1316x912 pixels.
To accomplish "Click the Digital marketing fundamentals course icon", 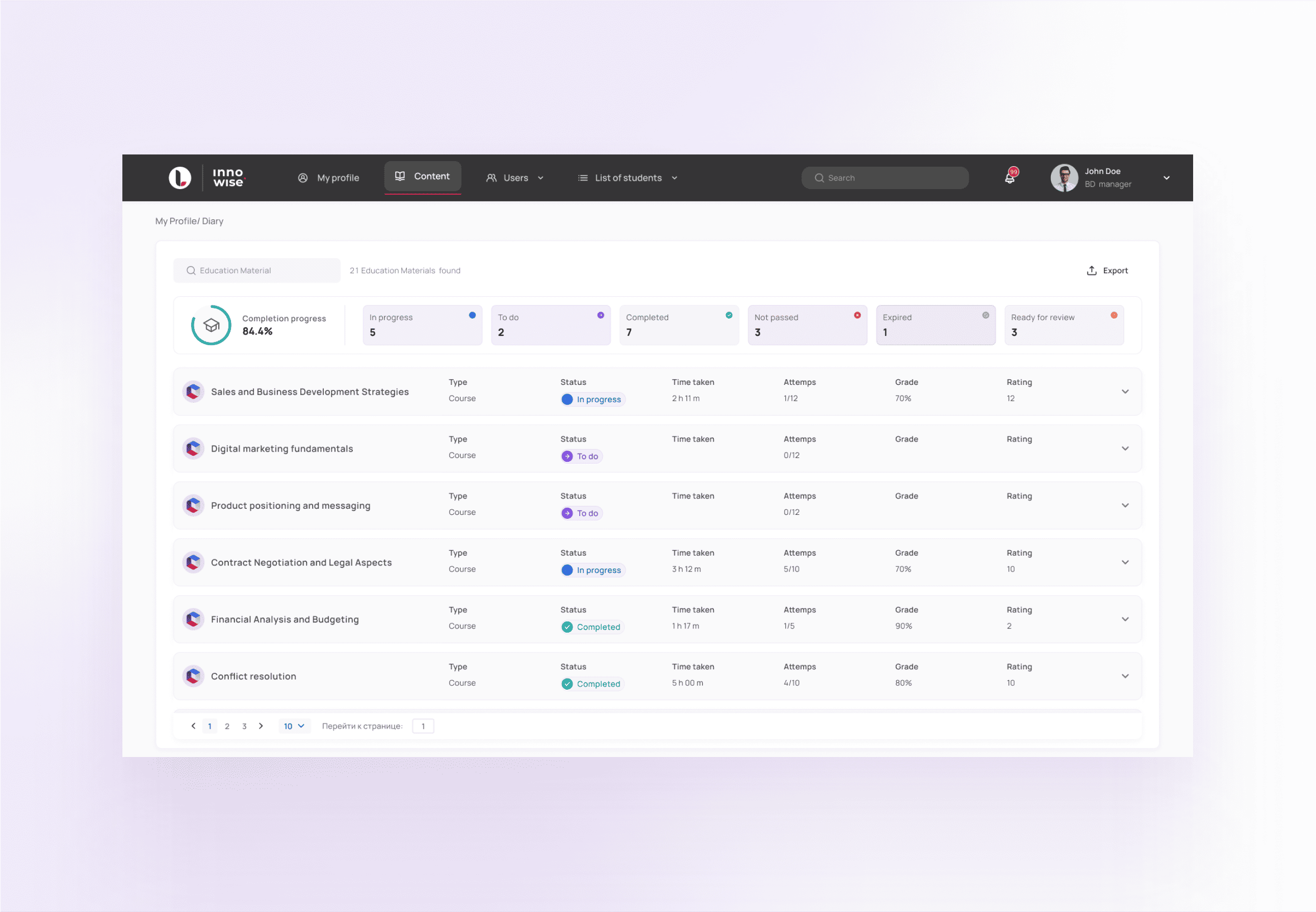I will click(193, 449).
